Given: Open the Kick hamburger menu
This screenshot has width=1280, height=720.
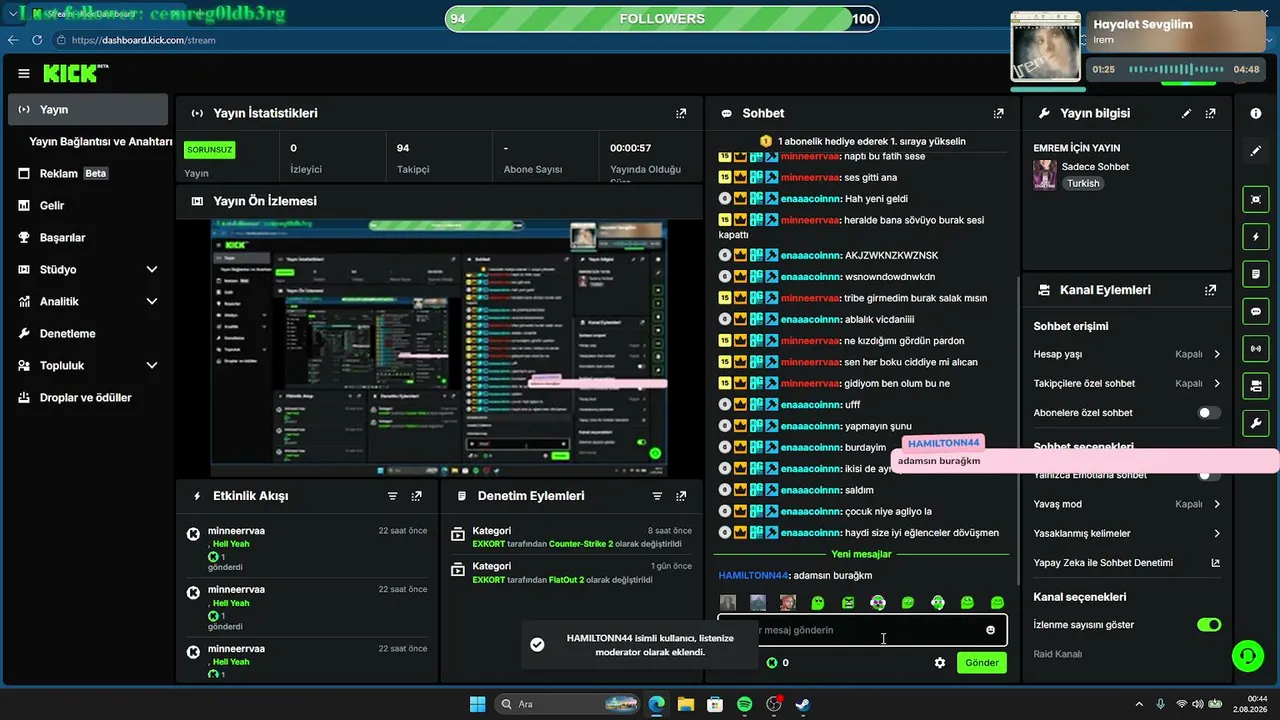Looking at the screenshot, I should point(24,73).
